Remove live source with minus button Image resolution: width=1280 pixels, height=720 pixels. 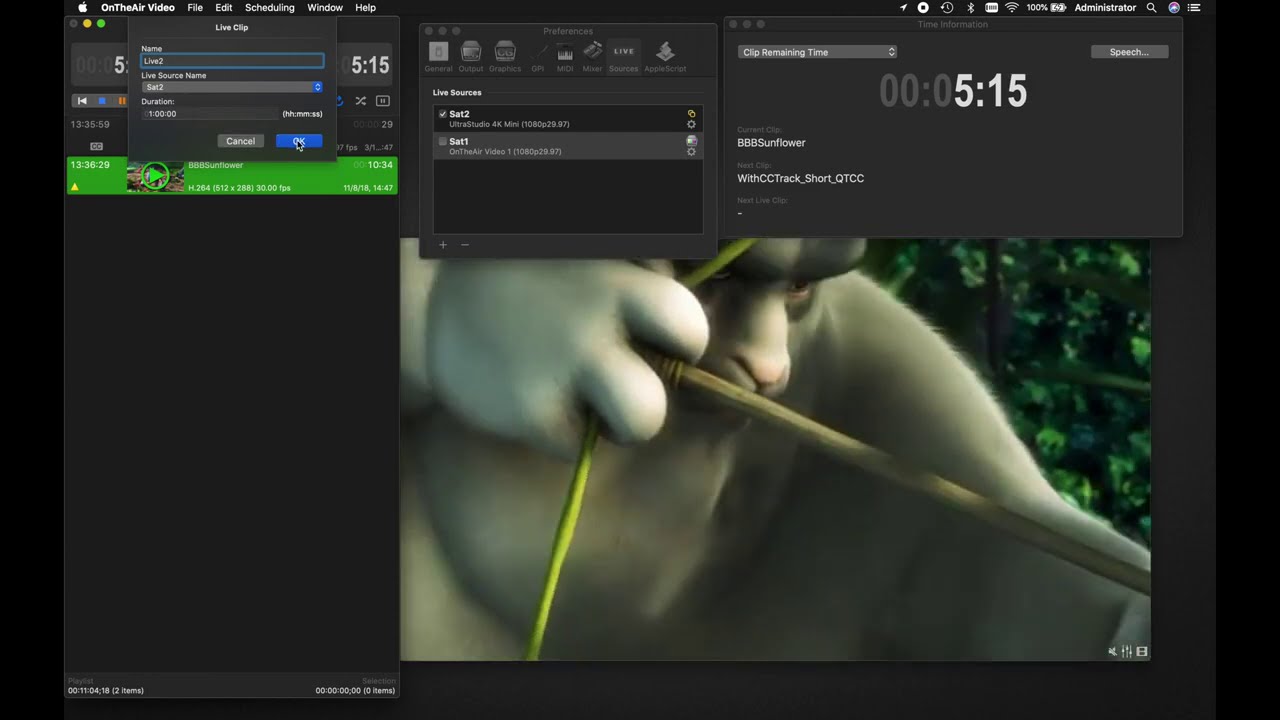[x=465, y=245]
